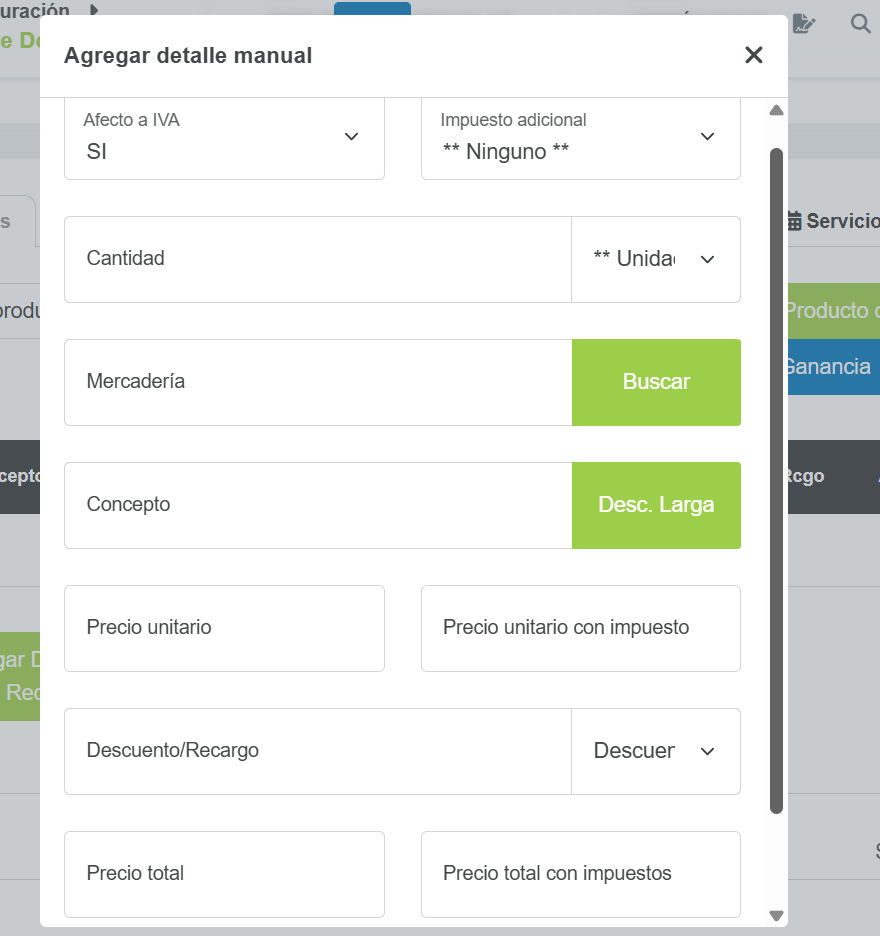
Task: Click the scrollbar down arrow in dialog
Action: click(776, 915)
